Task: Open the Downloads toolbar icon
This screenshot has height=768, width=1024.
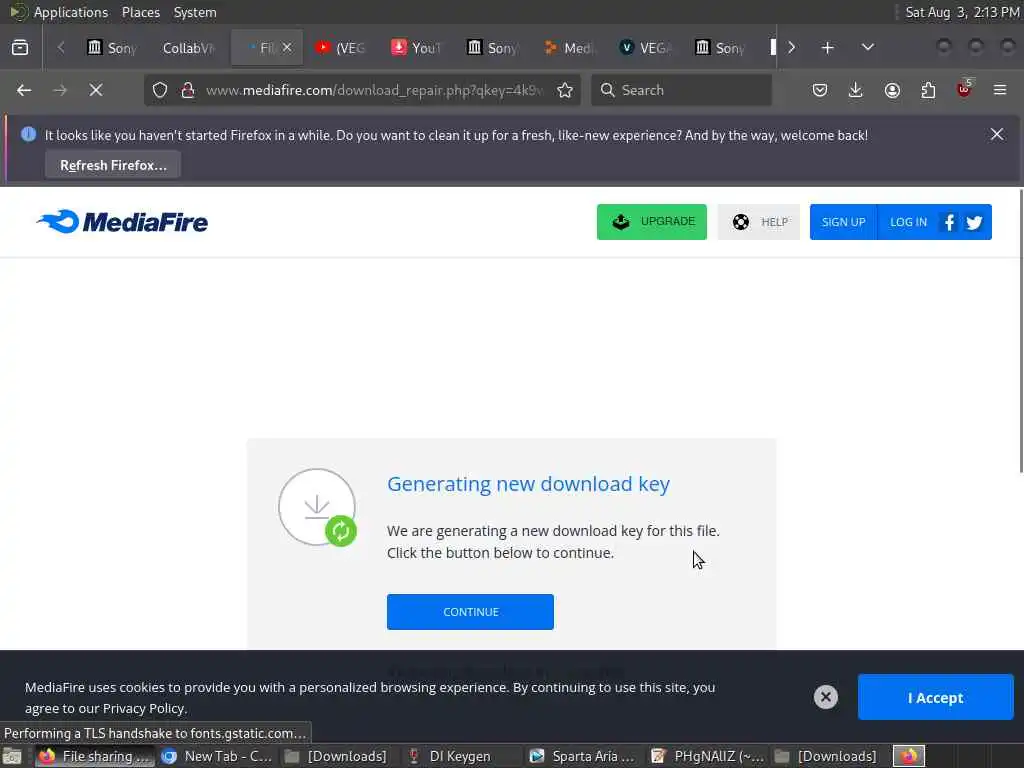Action: (856, 90)
